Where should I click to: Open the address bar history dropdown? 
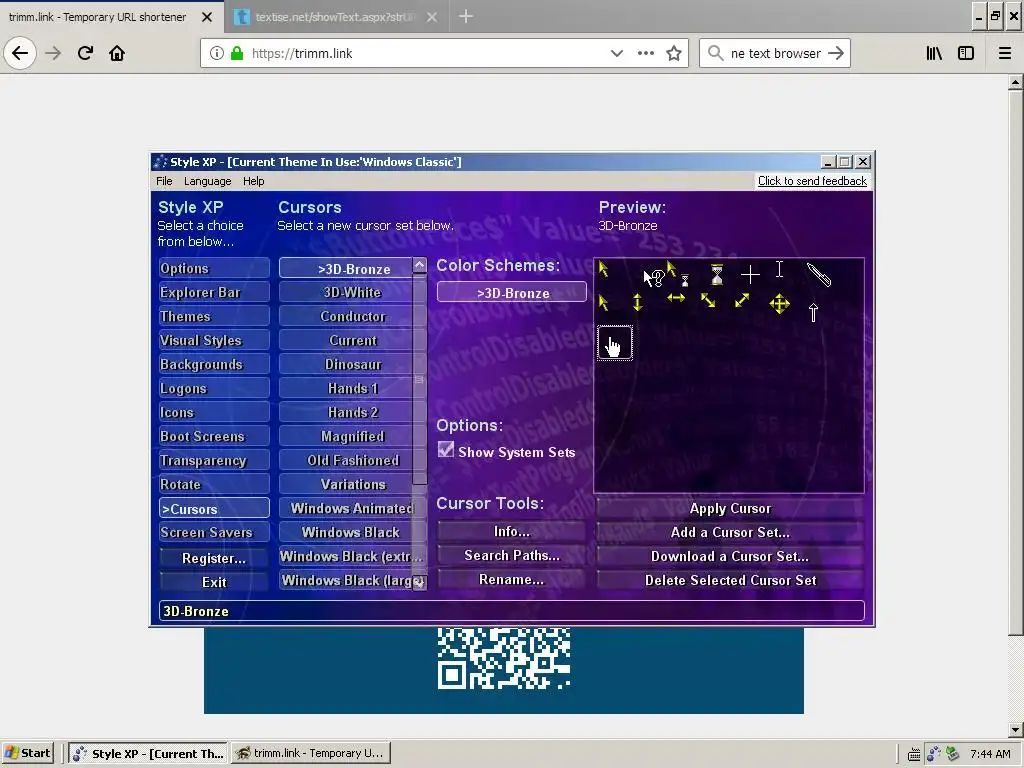coord(616,54)
